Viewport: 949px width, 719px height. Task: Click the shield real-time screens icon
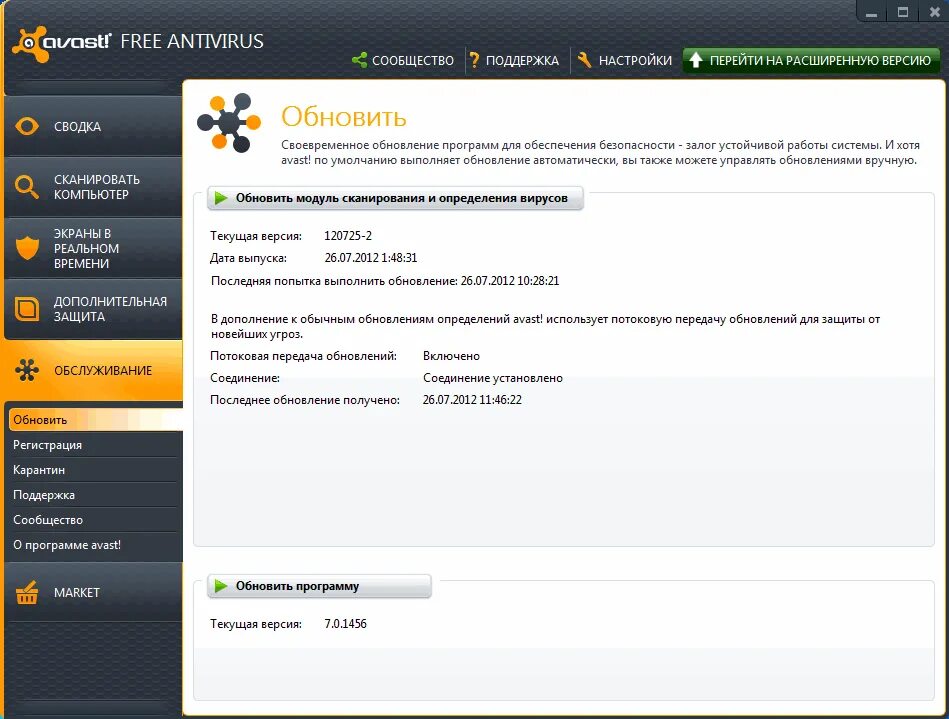tap(27, 248)
